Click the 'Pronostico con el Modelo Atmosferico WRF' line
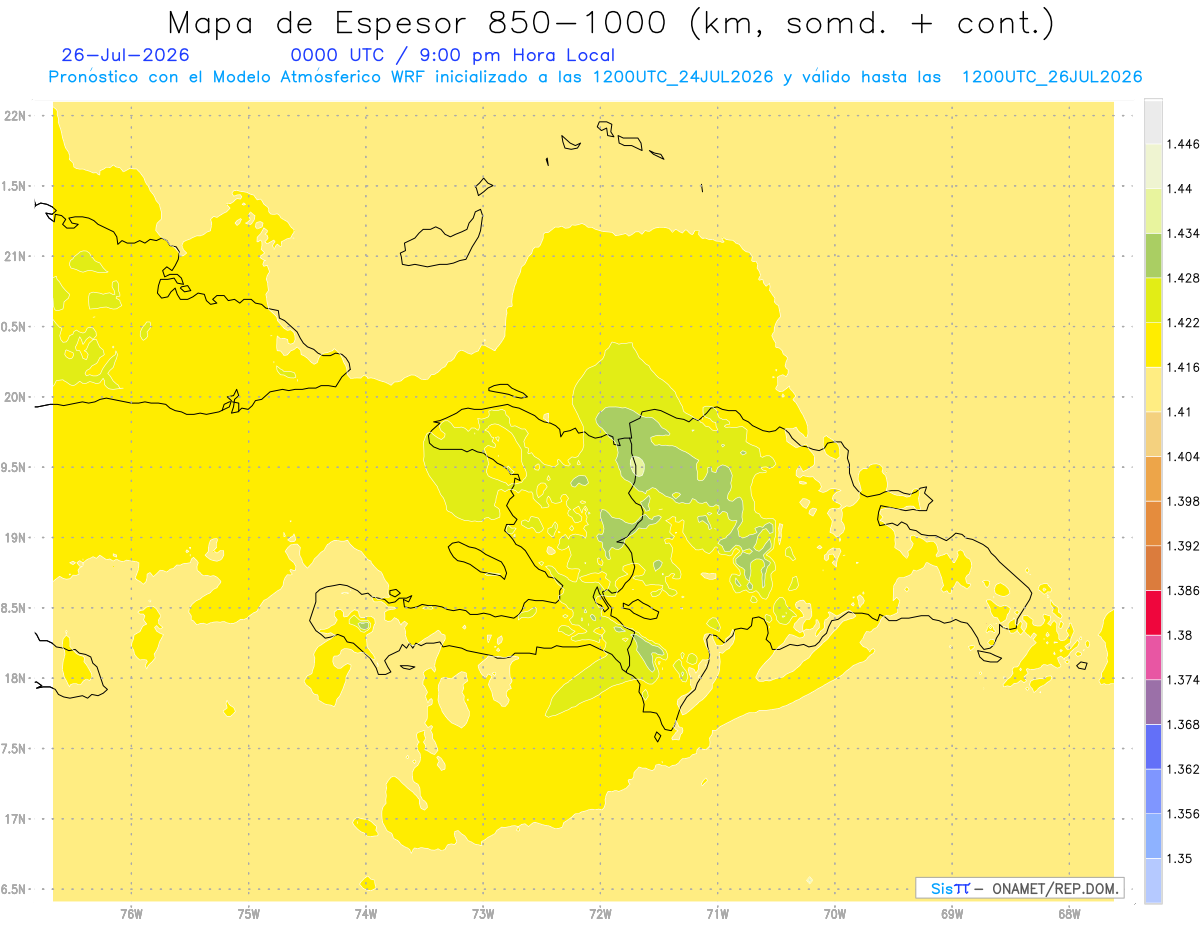The image size is (1200, 927). tap(596, 77)
